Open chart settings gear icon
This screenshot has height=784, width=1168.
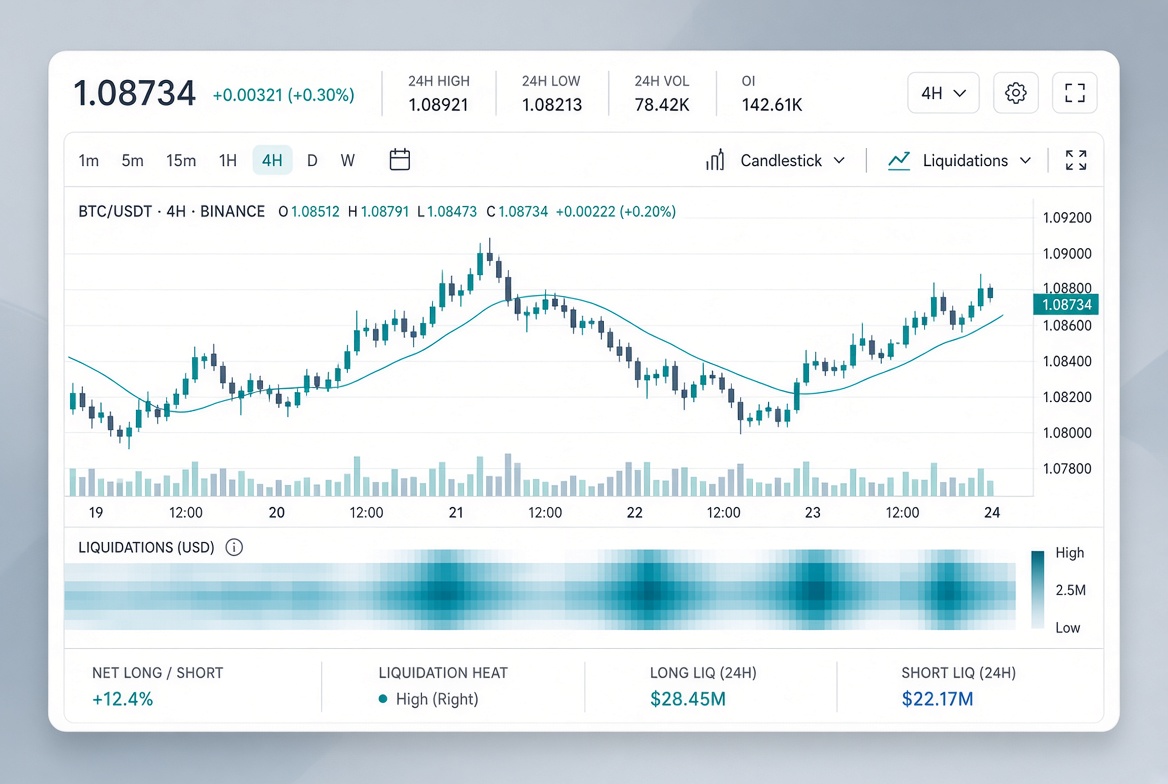click(x=1015, y=93)
